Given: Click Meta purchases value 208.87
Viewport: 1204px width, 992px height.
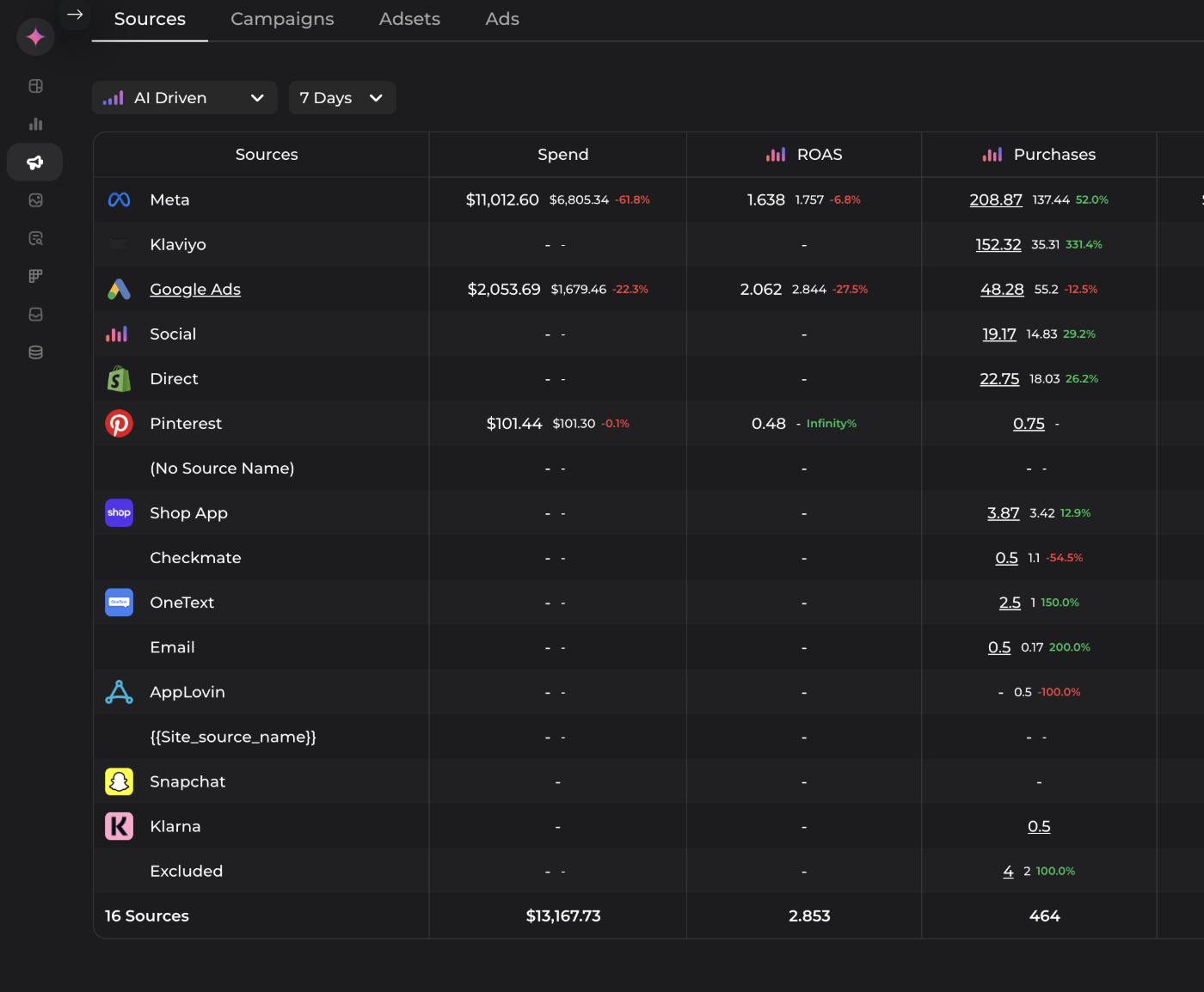Looking at the screenshot, I should coord(996,200).
